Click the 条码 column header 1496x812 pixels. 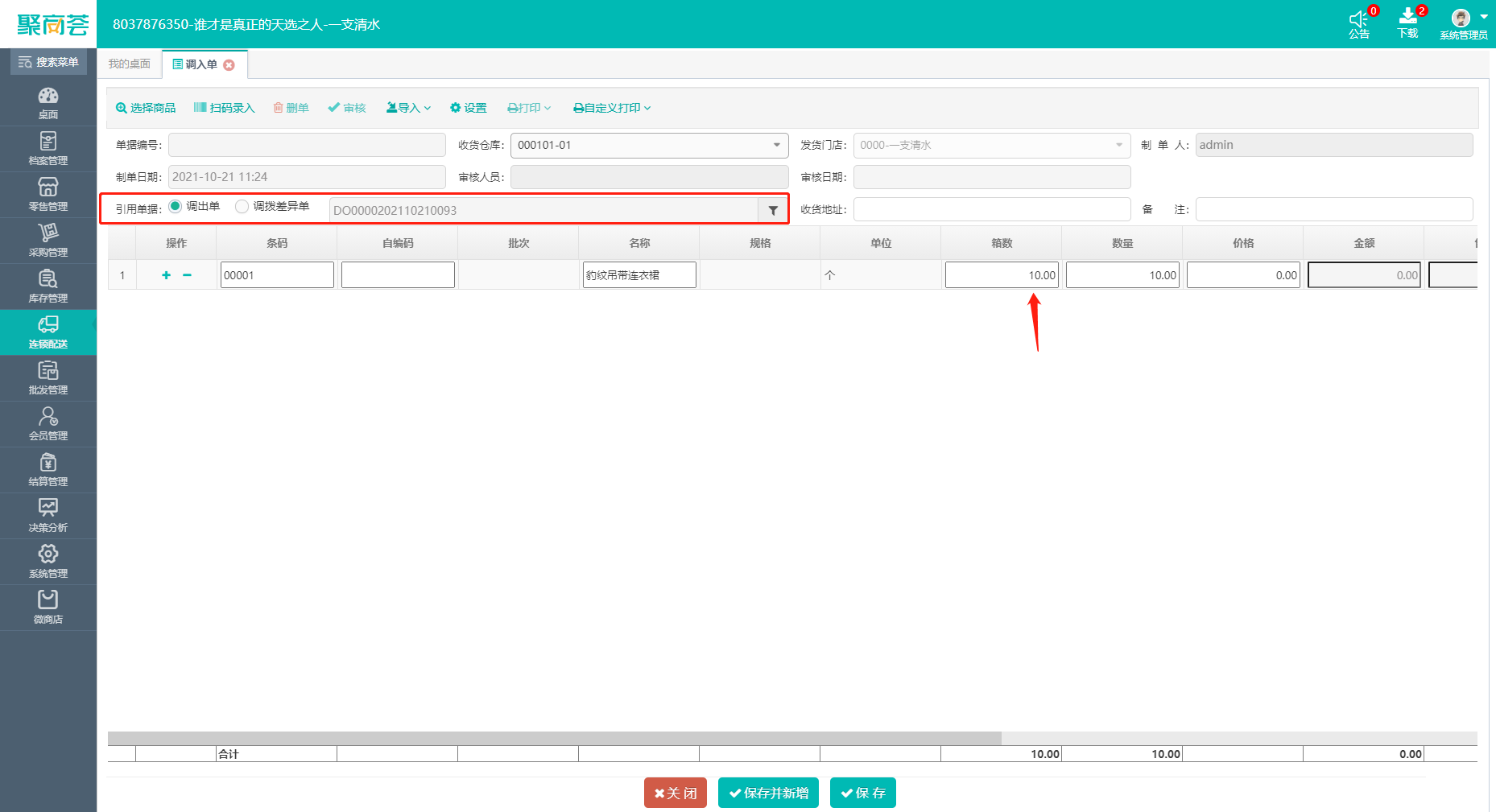(x=277, y=243)
